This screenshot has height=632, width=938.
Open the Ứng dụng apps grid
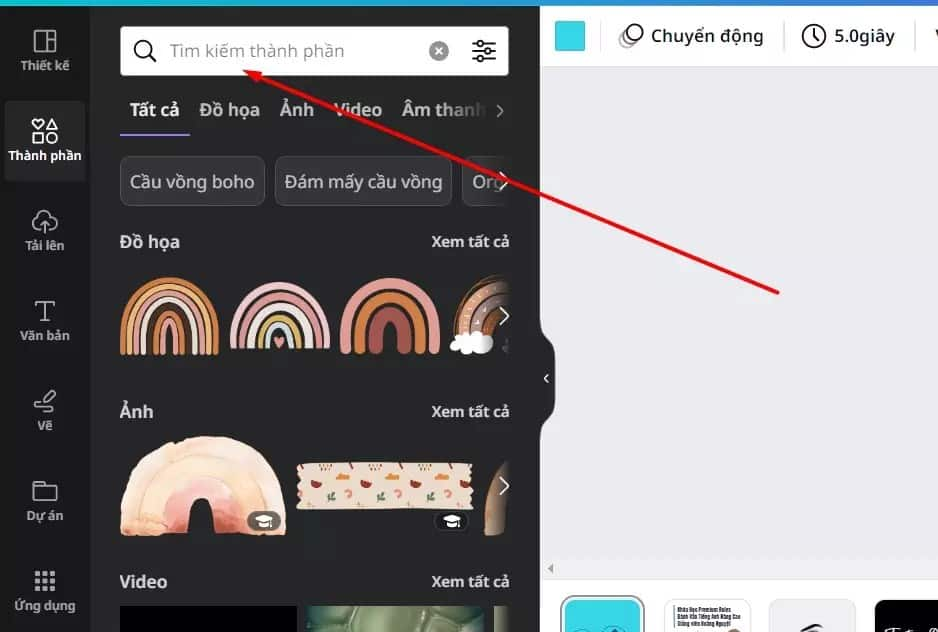point(44,590)
